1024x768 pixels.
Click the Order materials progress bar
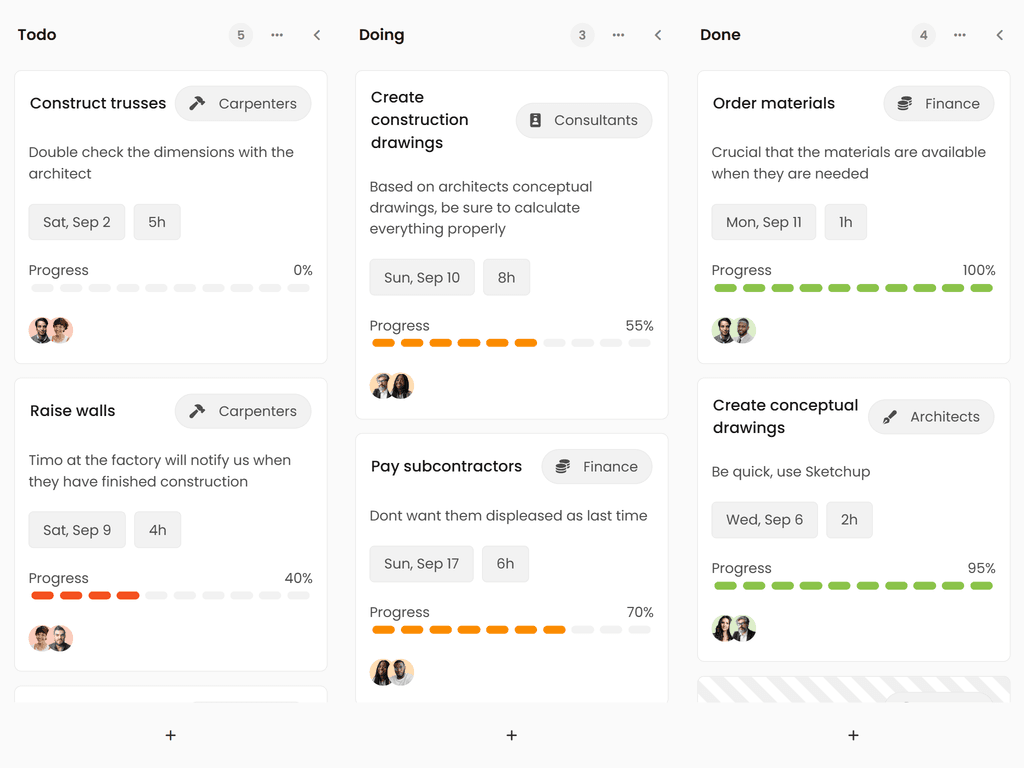point(853,288)
